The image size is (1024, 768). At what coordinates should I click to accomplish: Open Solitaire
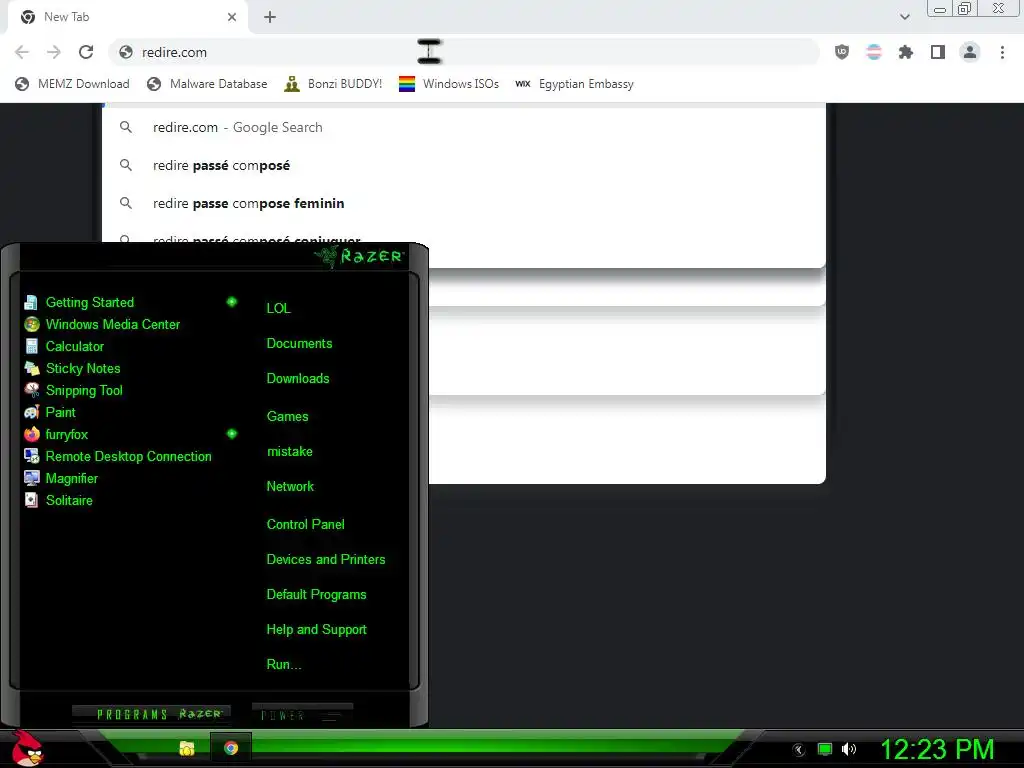[x=69, y=500]
